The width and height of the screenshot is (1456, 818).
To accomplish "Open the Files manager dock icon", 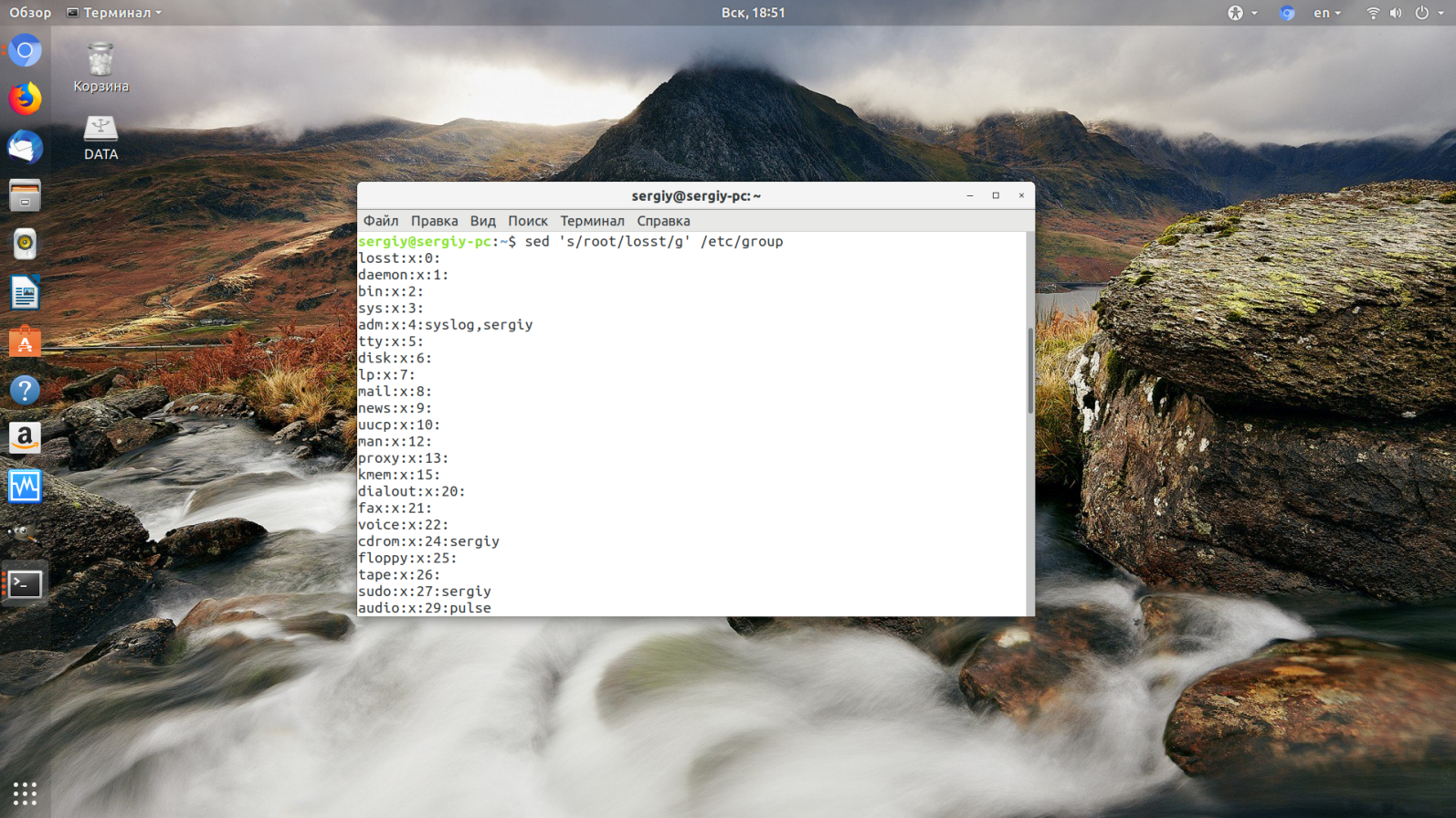I will coord(25,195).
